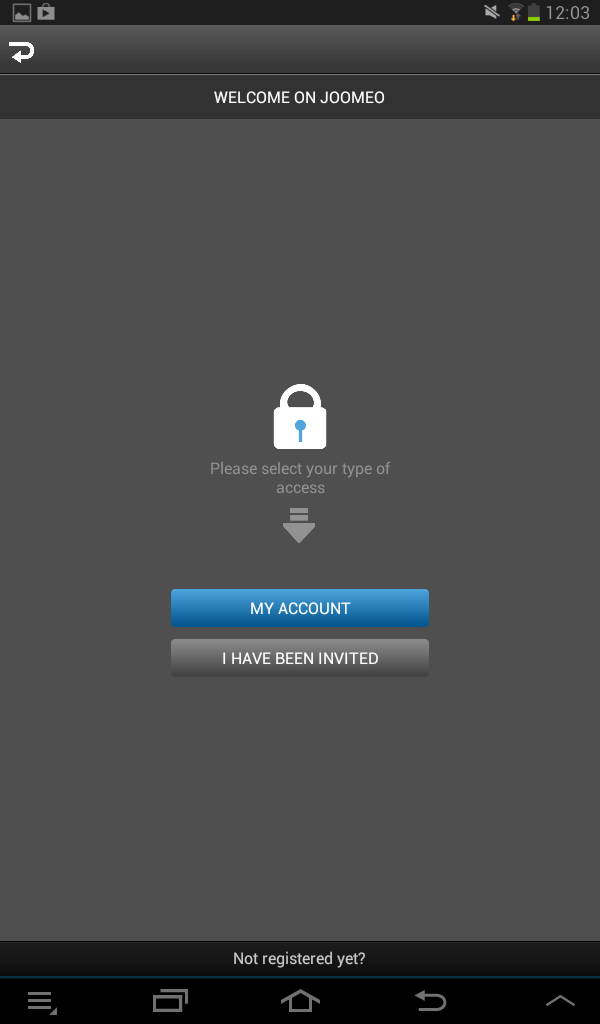600x1024 pixels.
Task: Tap the muted sound status icon
Action: (492, 12)
